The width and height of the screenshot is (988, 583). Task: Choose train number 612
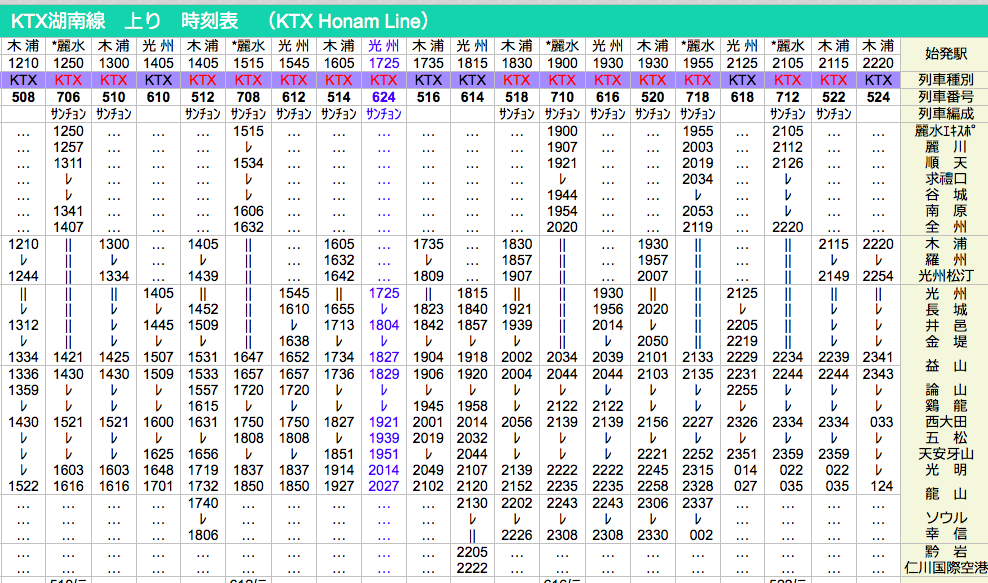[294, 97]
